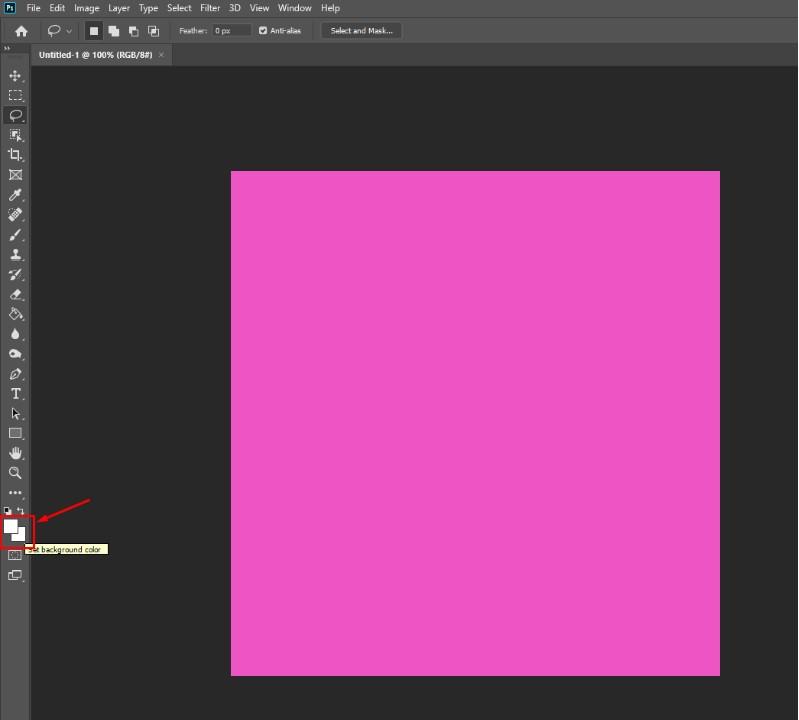Image resolution: width=799 pixels, height=720 pixels.
Task: Close the Untitled-1 document tab
Action: 162,55
